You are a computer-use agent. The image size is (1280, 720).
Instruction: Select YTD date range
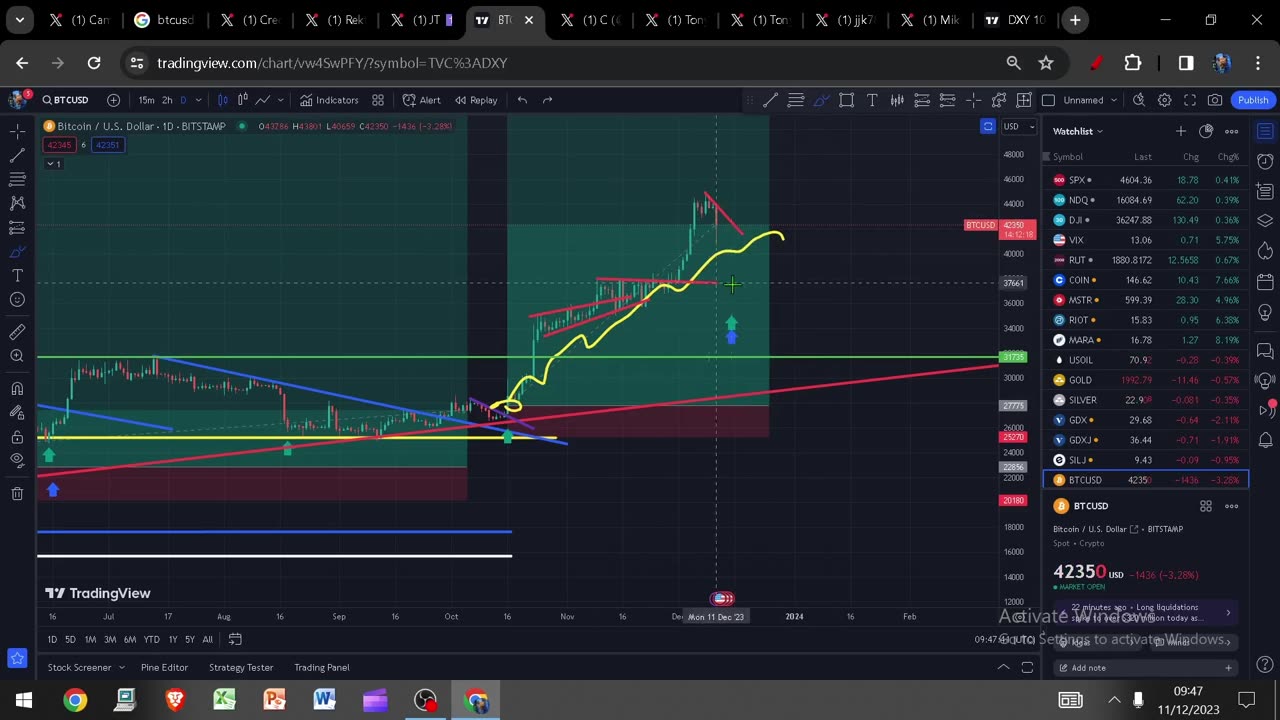tap(151, 640)
